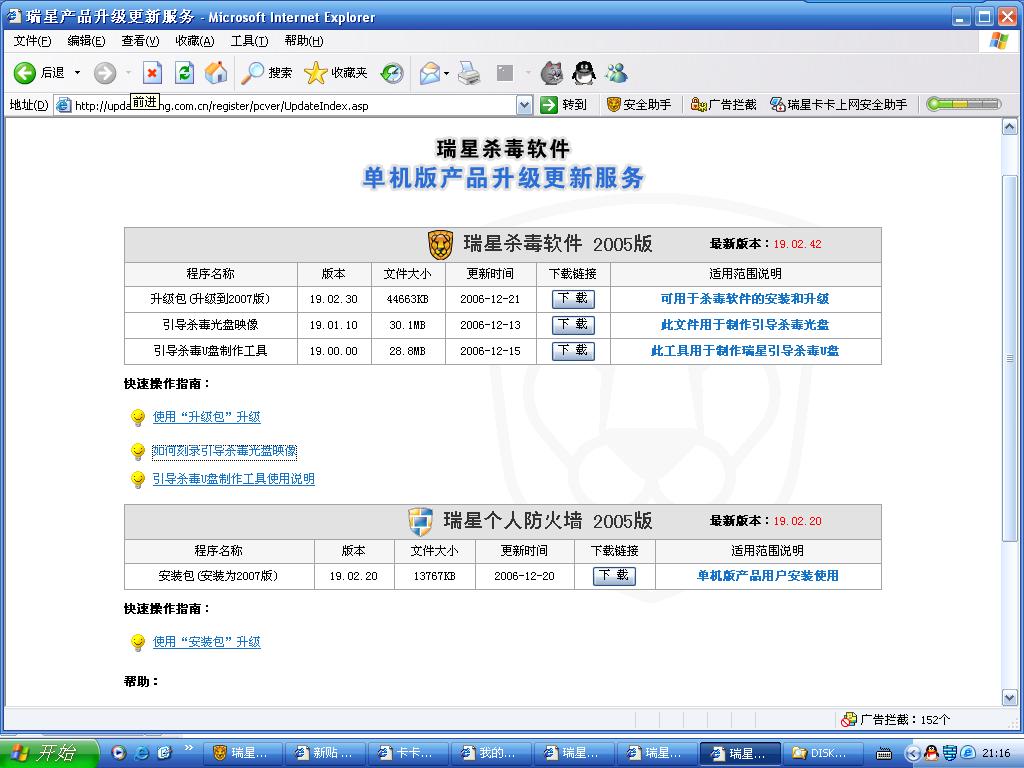
Task: Open the 工具(T) menu
Action: [x=249, y=40]
